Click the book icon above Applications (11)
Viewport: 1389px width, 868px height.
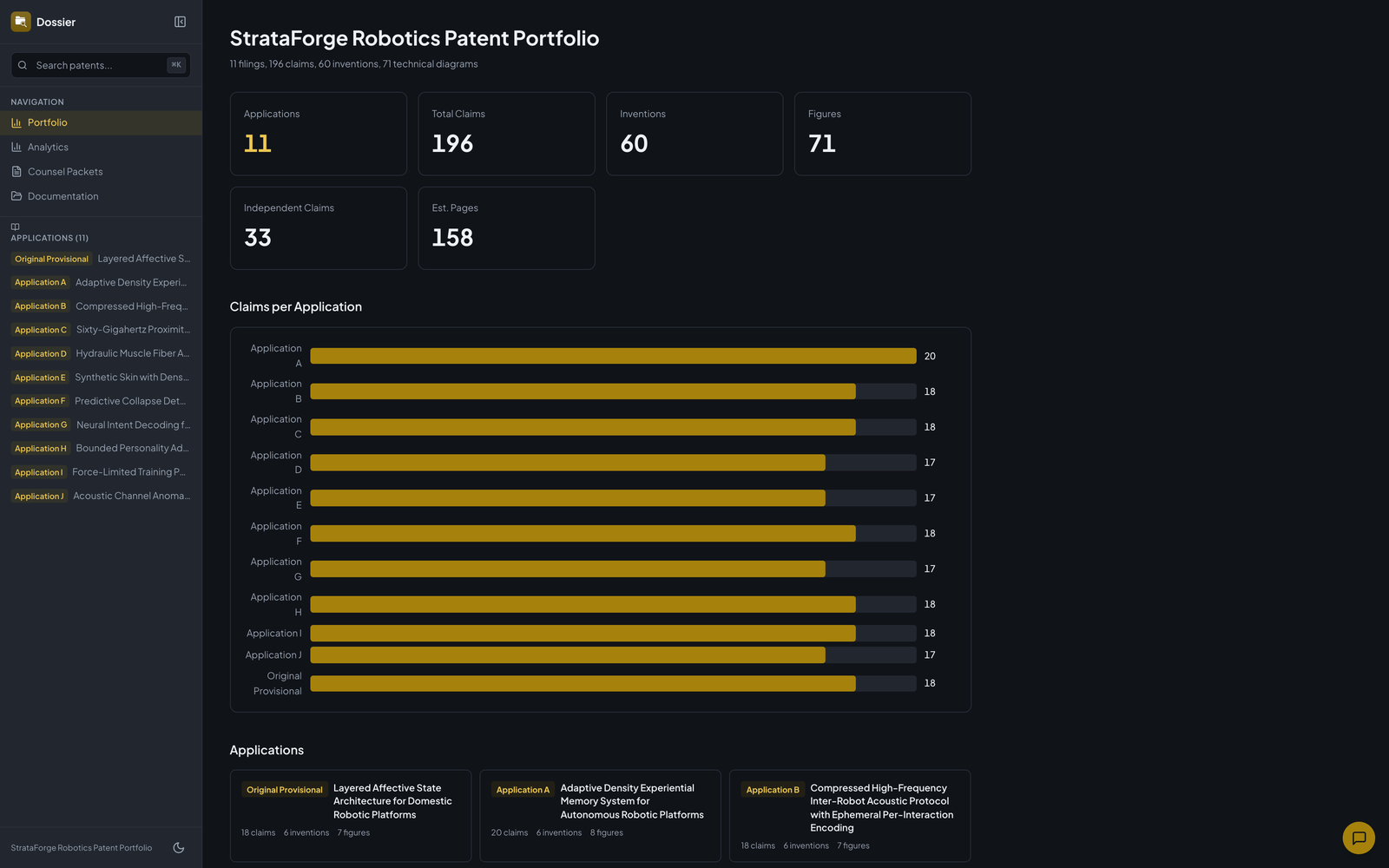[x=15, y=227]
